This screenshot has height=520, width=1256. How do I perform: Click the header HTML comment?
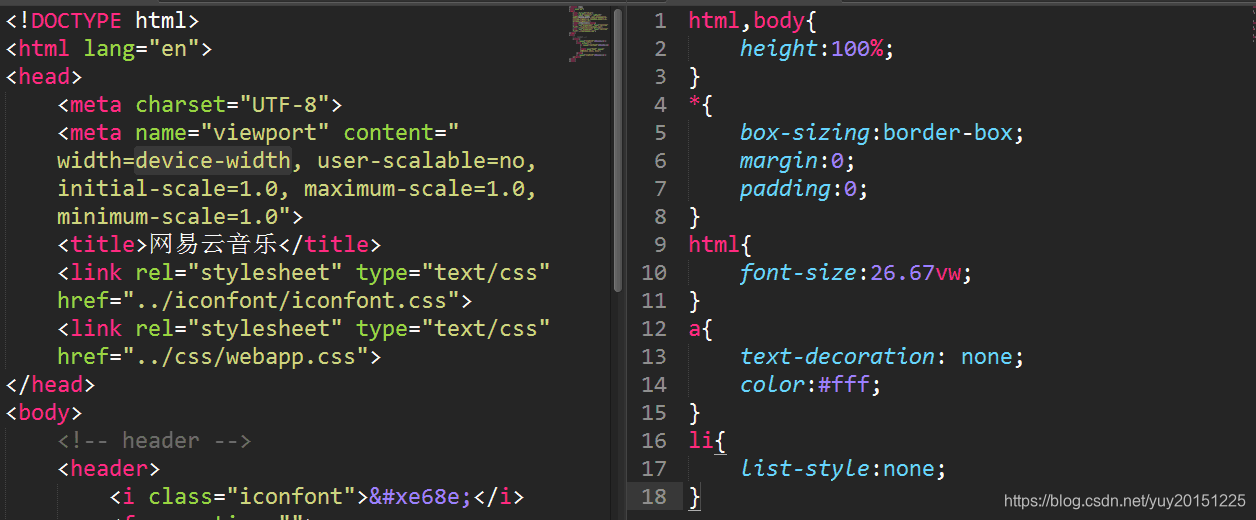pos(154,440)
